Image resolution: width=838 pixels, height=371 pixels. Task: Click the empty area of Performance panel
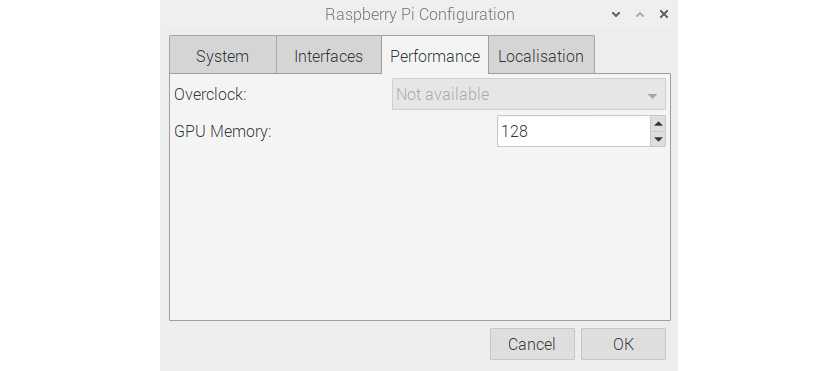coord(420,233)
